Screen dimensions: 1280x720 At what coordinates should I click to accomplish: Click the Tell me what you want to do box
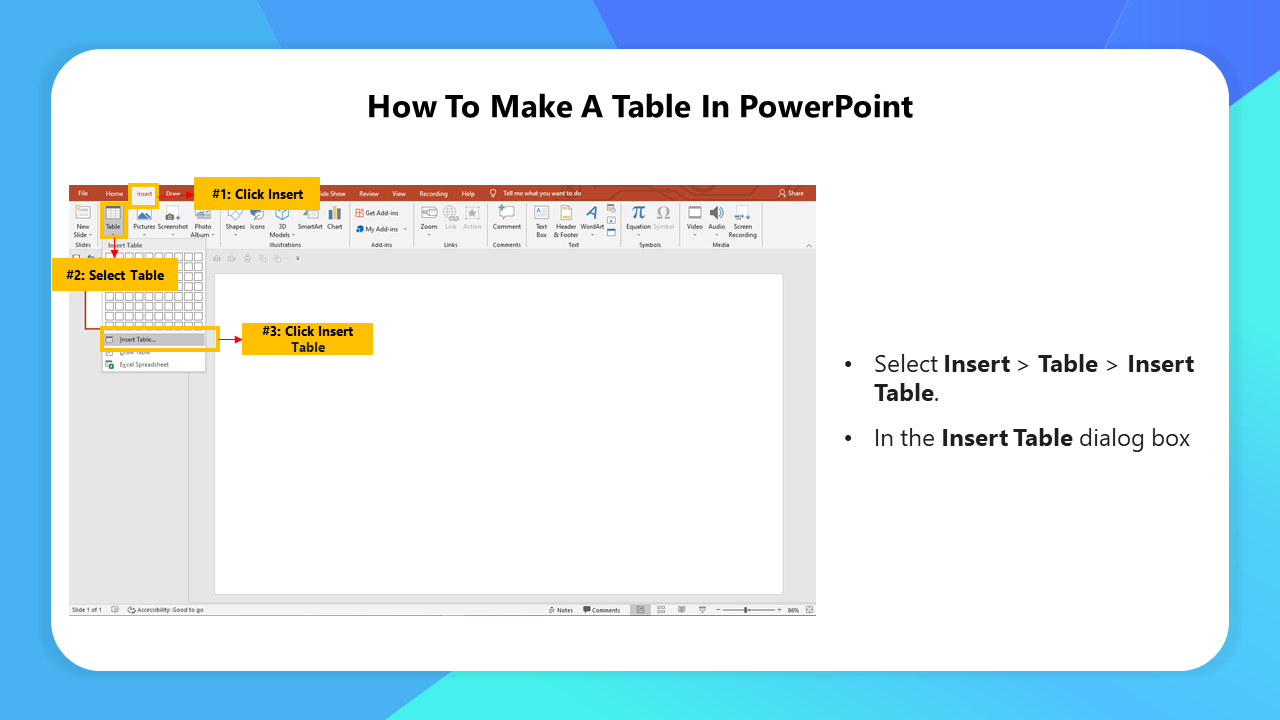pos(541,193)
